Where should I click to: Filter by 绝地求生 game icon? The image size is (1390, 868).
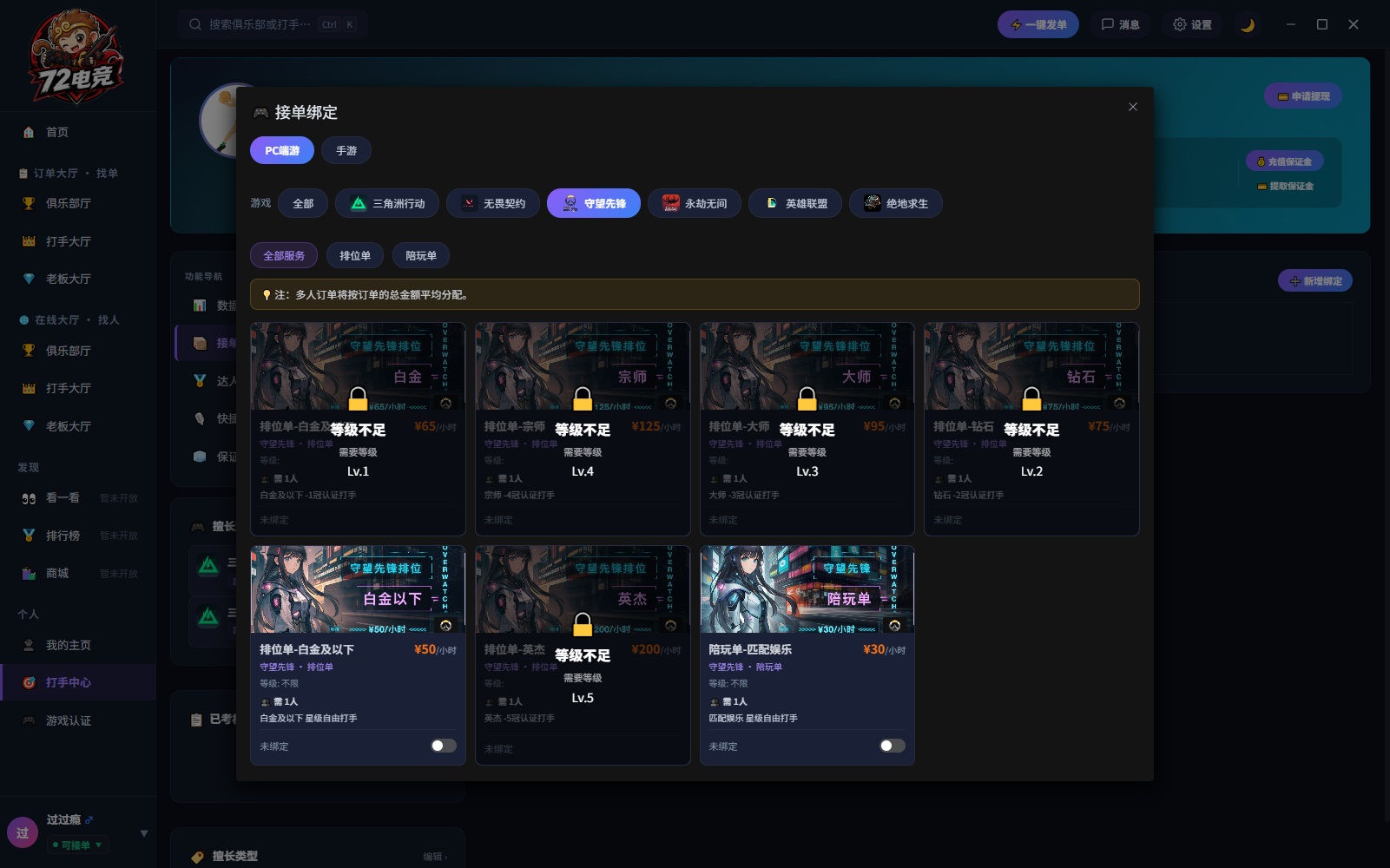tap(872, 203)
